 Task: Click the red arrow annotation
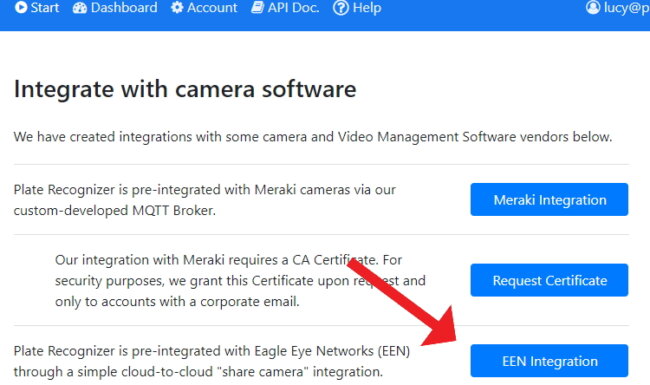point(401,303)
